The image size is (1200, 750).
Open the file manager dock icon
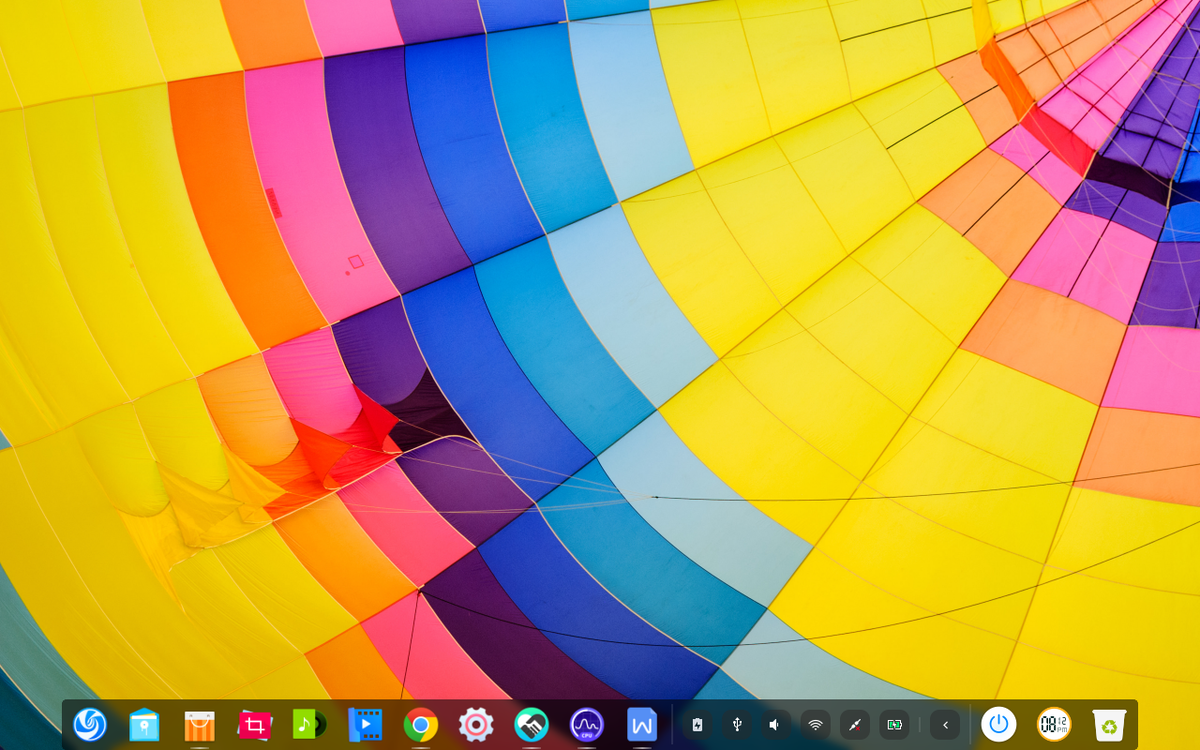click(144, 724)
